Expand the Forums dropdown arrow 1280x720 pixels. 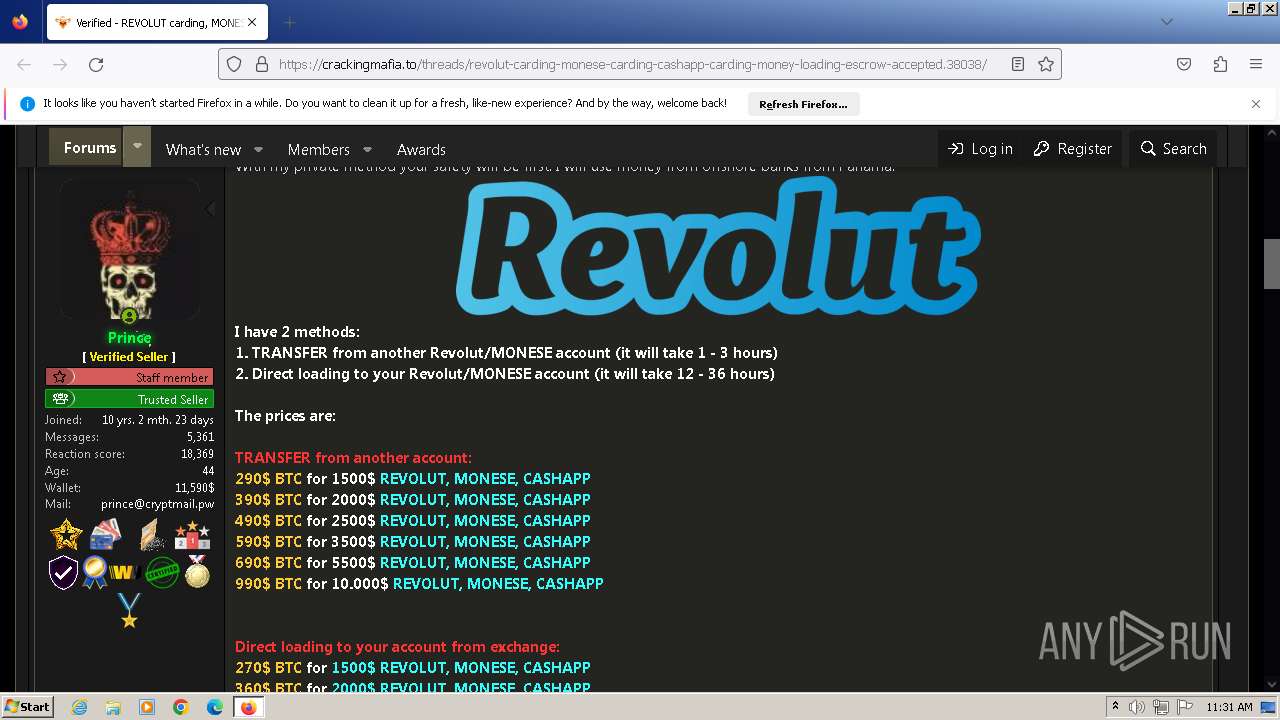[137, 147]
